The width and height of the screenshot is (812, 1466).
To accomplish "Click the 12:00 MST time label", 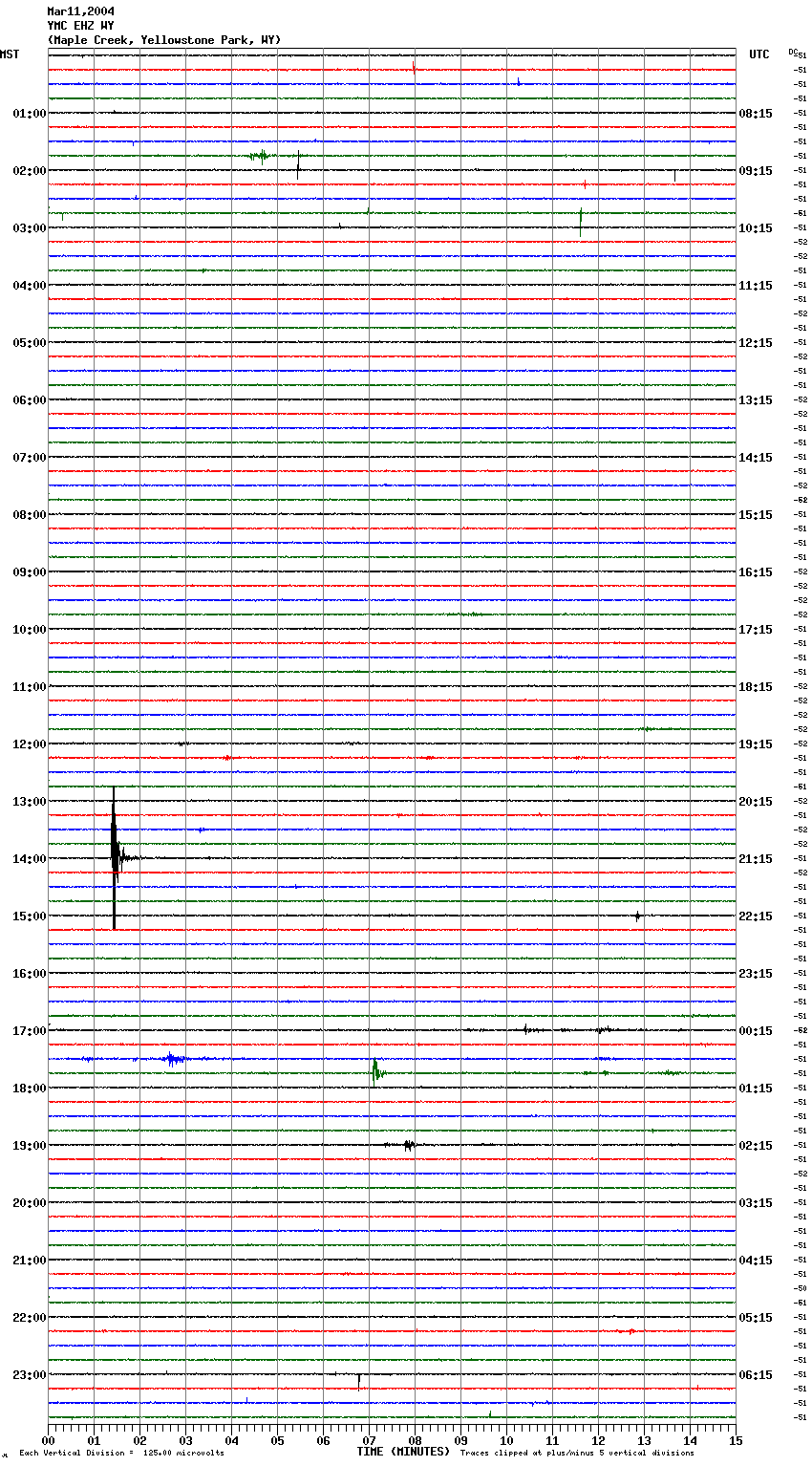I will (30, 744).
